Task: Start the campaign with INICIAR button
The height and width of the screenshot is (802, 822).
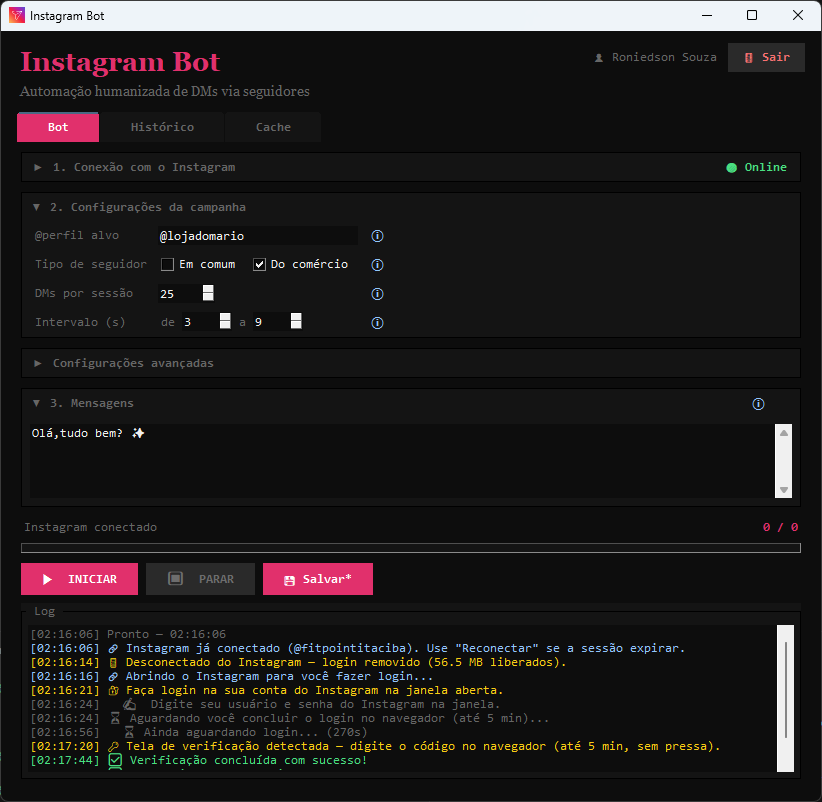Action: [79, 579]
